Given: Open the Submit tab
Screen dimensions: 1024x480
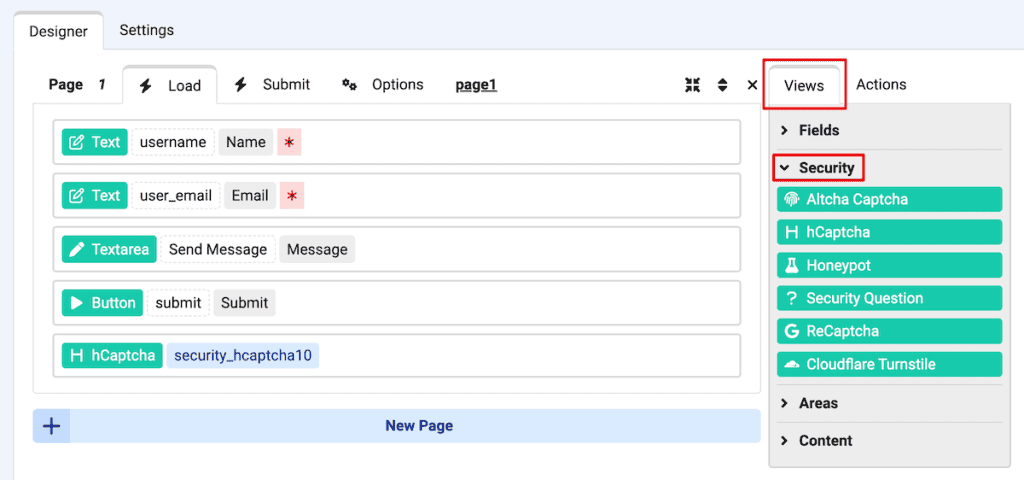Looking at the screenshot, I should 272,84.
